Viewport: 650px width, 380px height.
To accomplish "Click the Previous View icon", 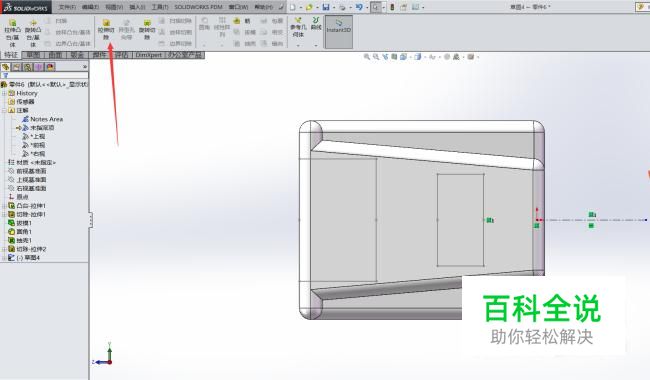I will 385,57.
